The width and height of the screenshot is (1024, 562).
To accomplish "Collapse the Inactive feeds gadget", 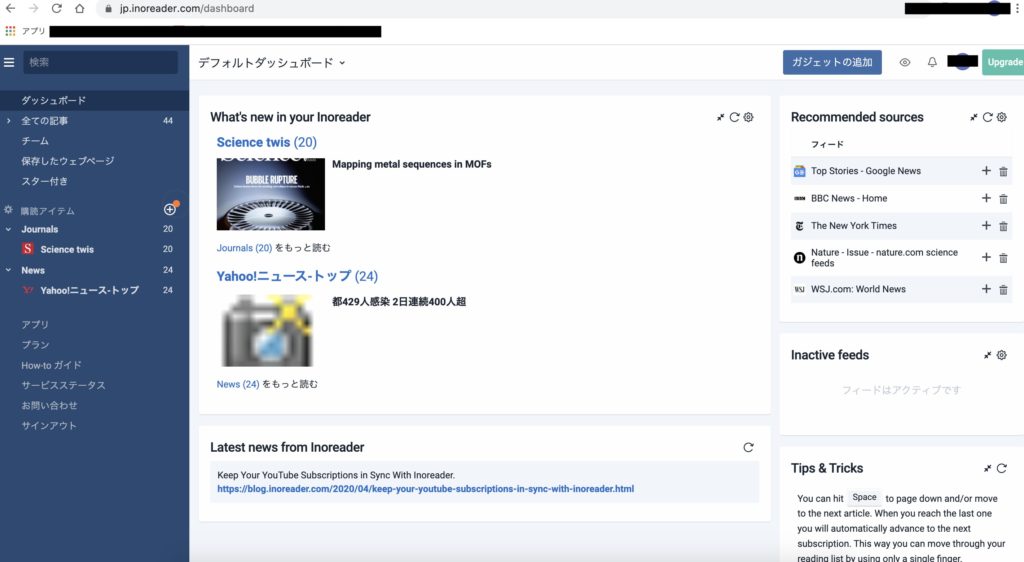I will point(987,355).
